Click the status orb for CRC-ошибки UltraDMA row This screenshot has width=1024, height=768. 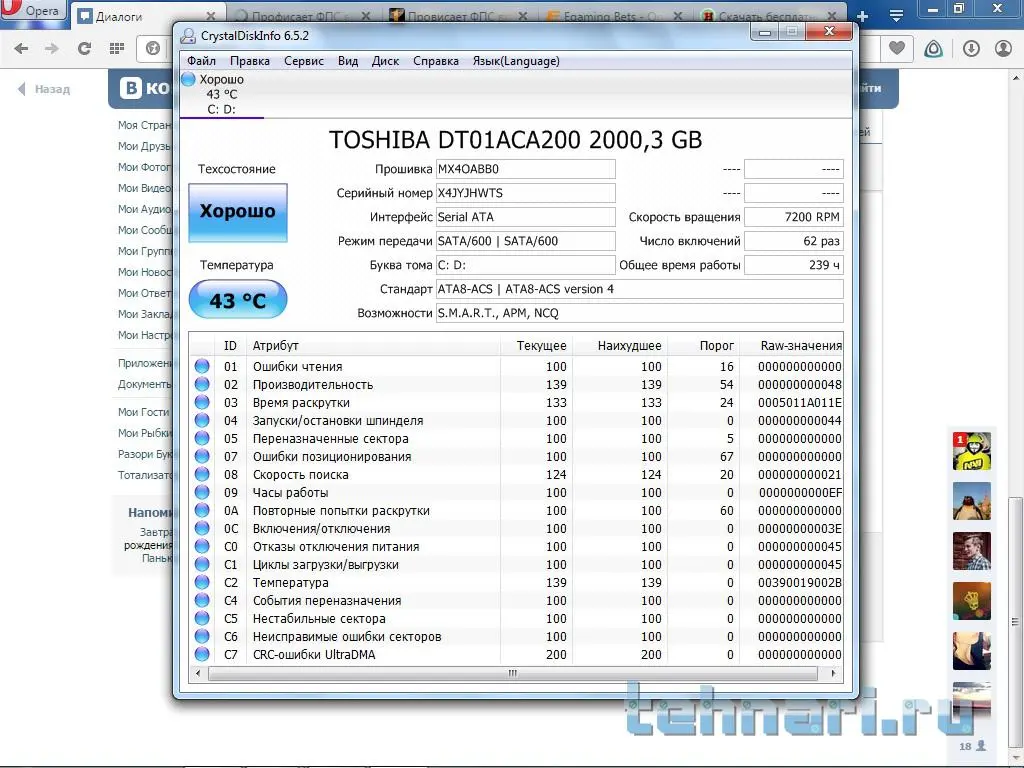tap(202, 654)
